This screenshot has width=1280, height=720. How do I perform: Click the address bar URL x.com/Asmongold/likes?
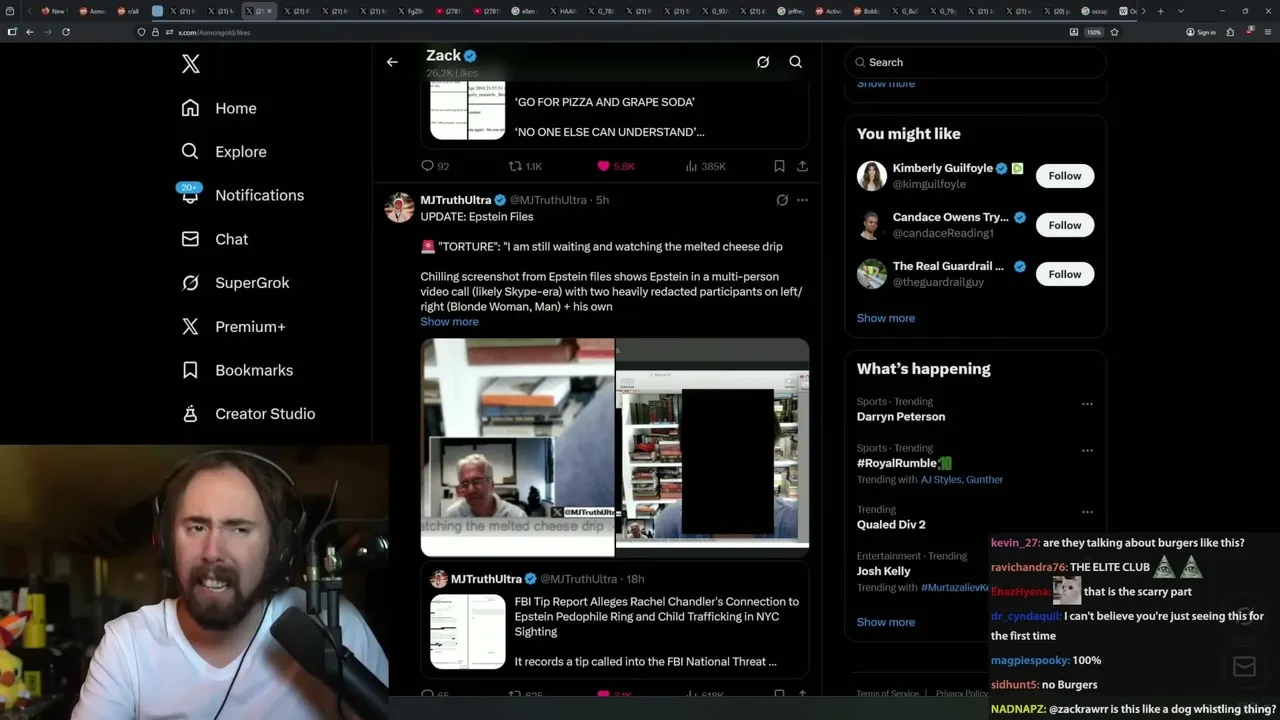214,32
